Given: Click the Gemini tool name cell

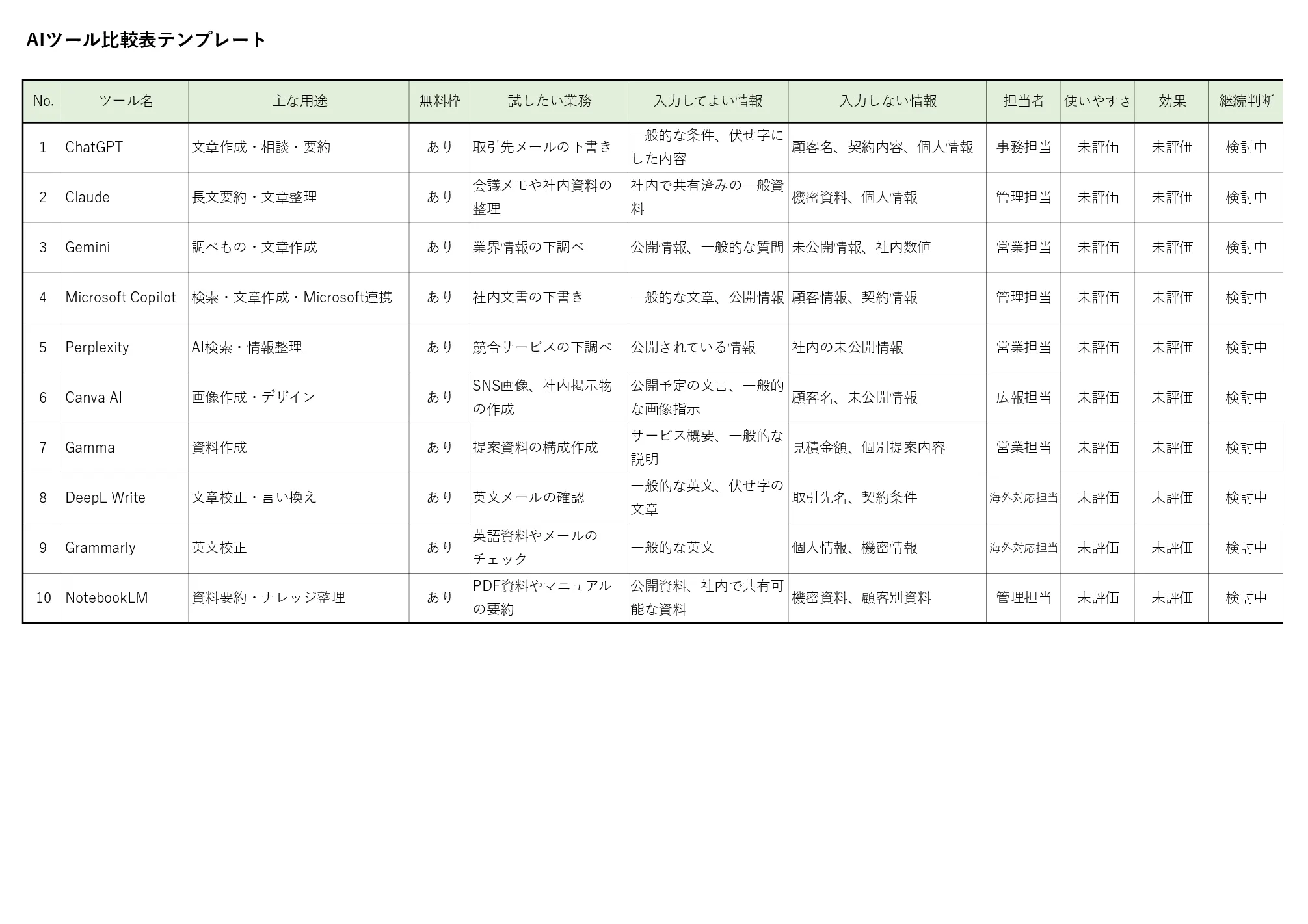Looking at the screenshot, I should 126,248.
